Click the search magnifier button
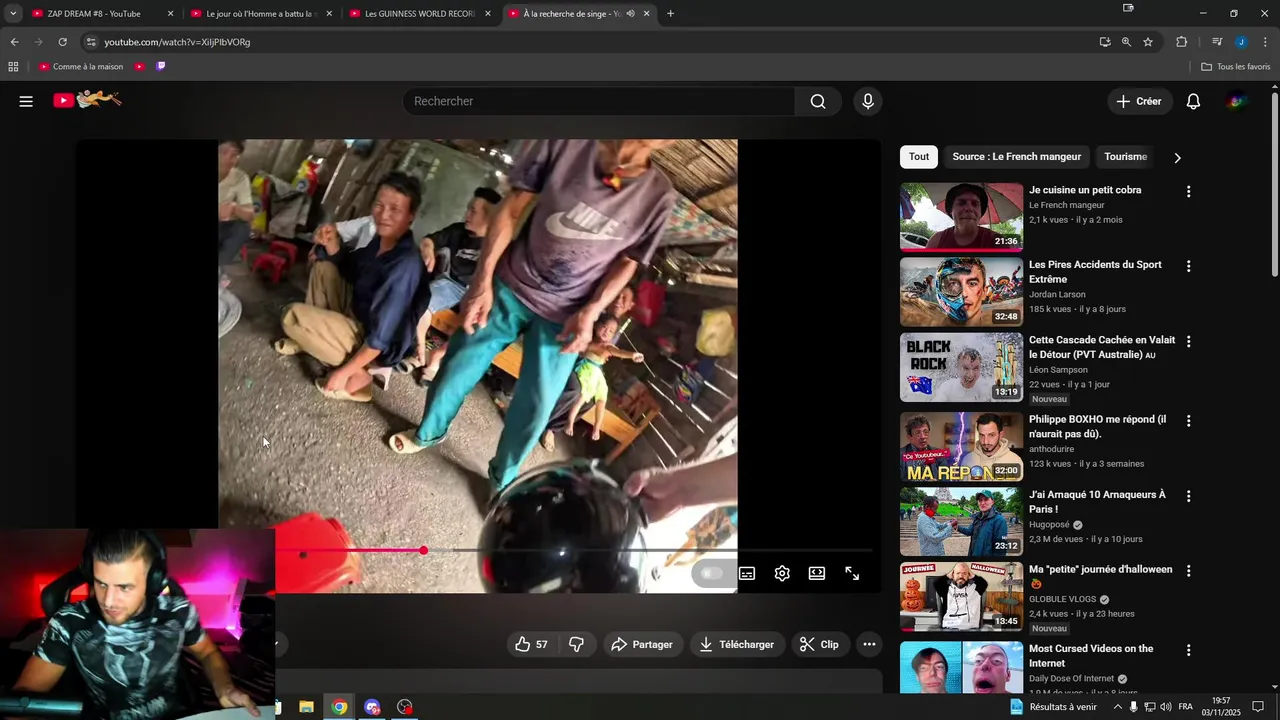 pos(818,101)
